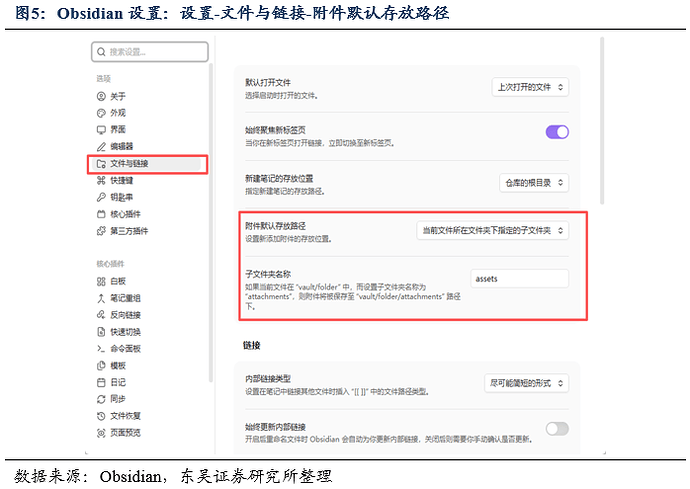Click the 同步 (Sync) icon
The image size is (690, 489).
(x=101, y=399)
